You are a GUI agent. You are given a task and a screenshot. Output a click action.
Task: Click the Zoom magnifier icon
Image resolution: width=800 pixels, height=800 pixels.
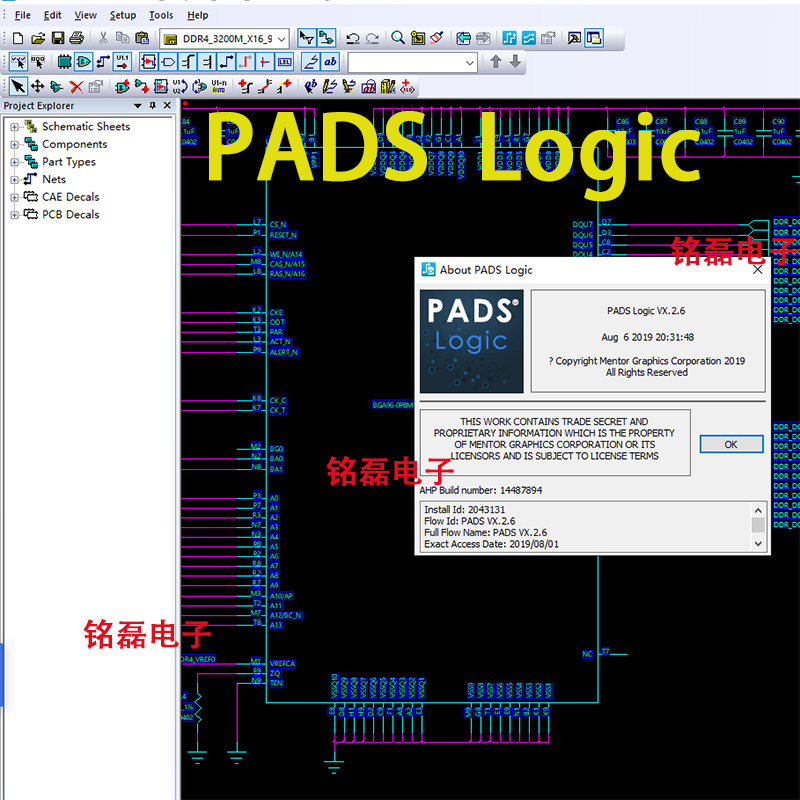pyautogui.click(x=397, y=38)
